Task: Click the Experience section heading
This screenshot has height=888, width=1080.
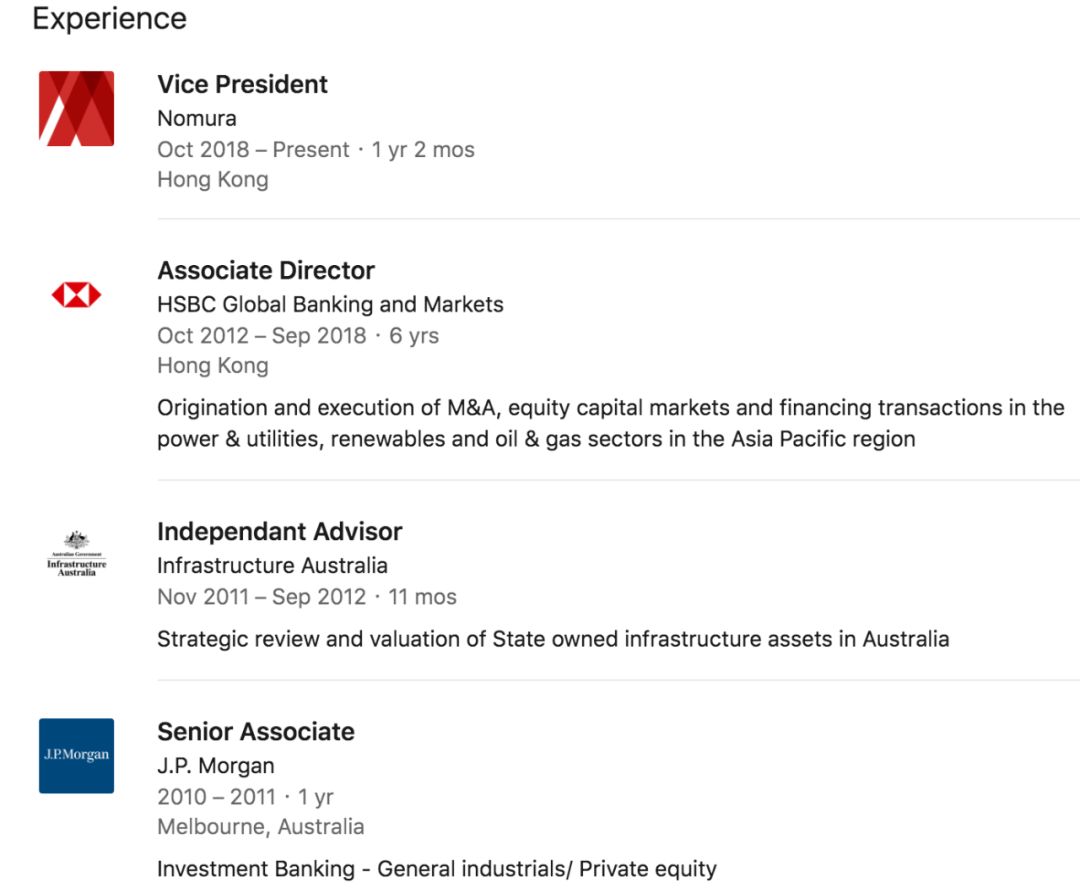Action: click(x=109, y=19)
